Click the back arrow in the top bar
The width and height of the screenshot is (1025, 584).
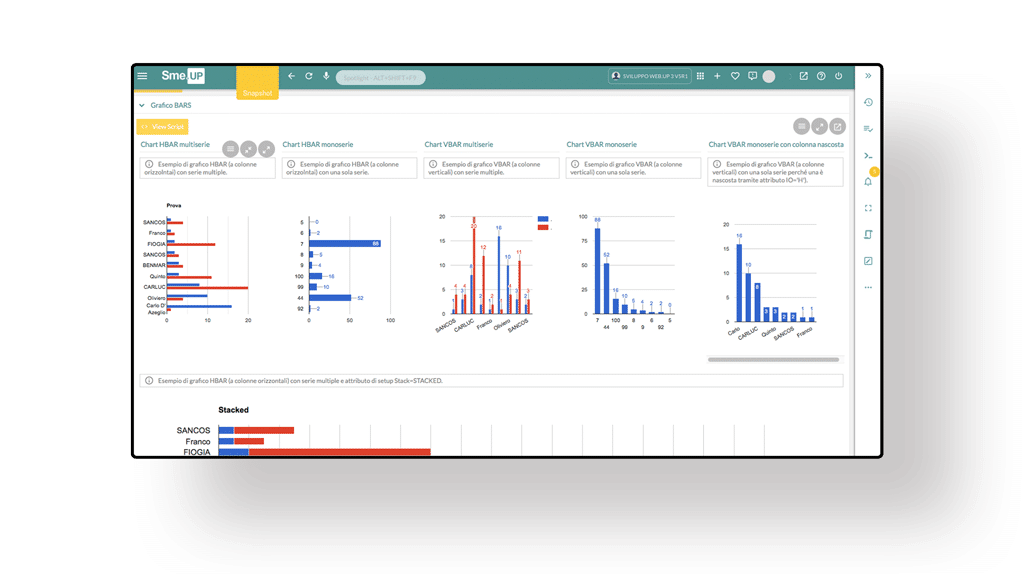coord(291,76)
